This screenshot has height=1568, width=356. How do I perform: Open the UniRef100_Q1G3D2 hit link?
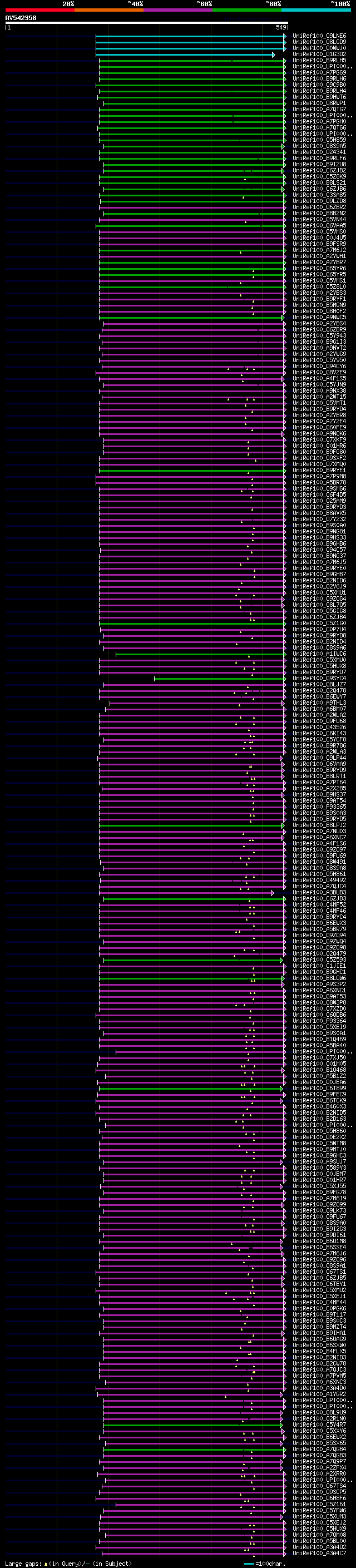click(319, 54)
